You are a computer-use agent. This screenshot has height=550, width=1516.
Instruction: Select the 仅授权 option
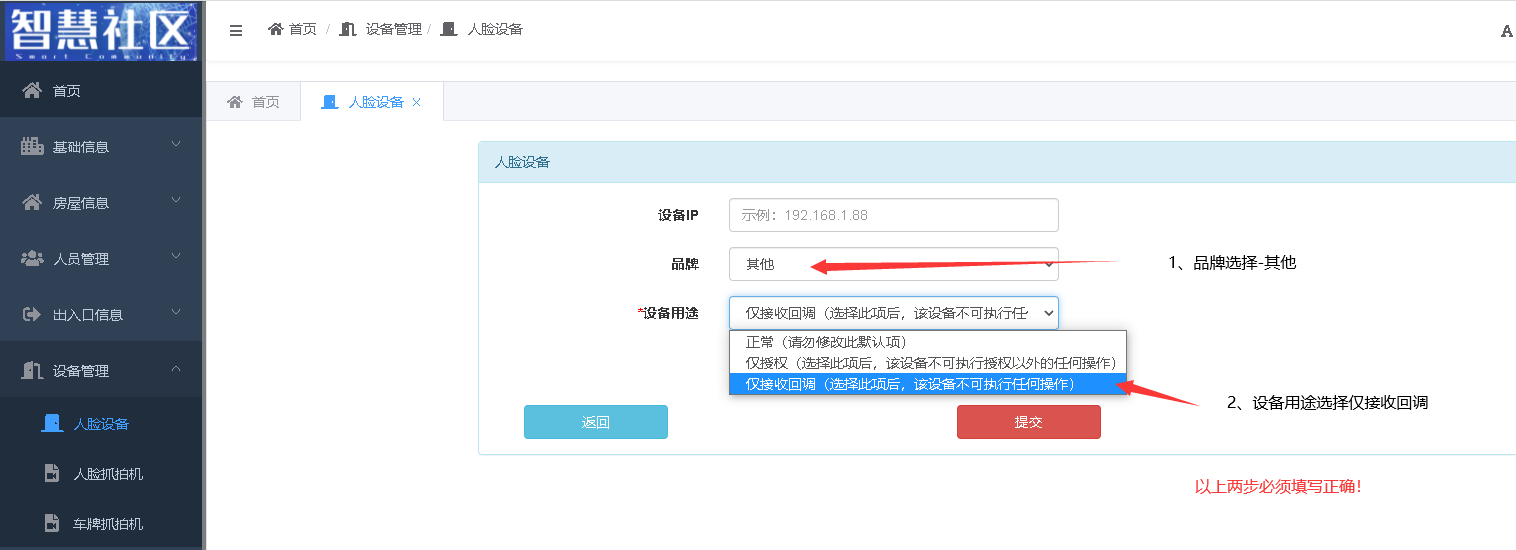[x=928, y=362]
